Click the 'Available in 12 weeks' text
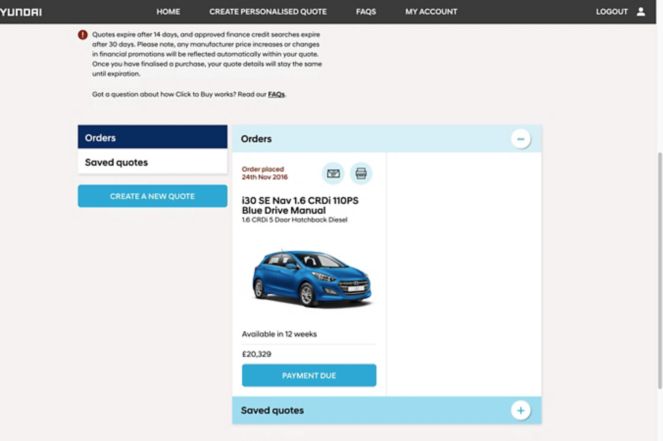Image resolution: width=663 pixels, height=441 pixels. [279, 334]
